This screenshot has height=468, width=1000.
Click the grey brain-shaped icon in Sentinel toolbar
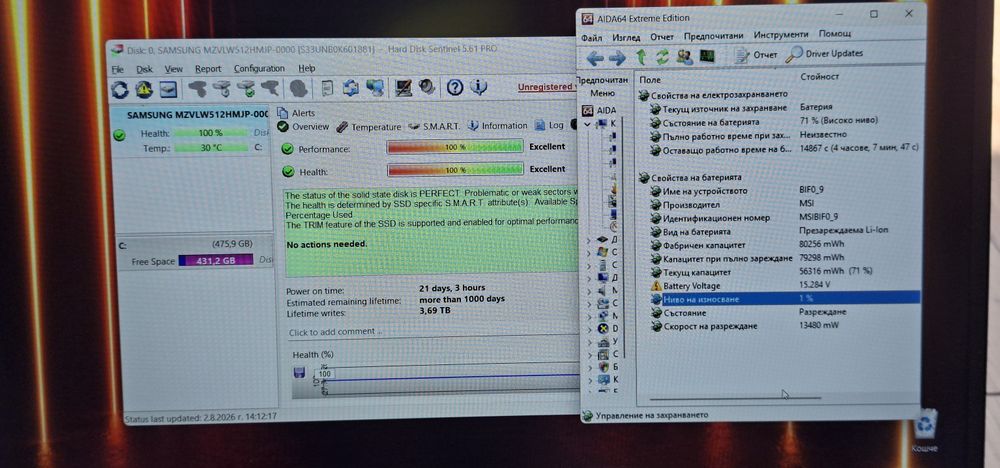(298, 89)
